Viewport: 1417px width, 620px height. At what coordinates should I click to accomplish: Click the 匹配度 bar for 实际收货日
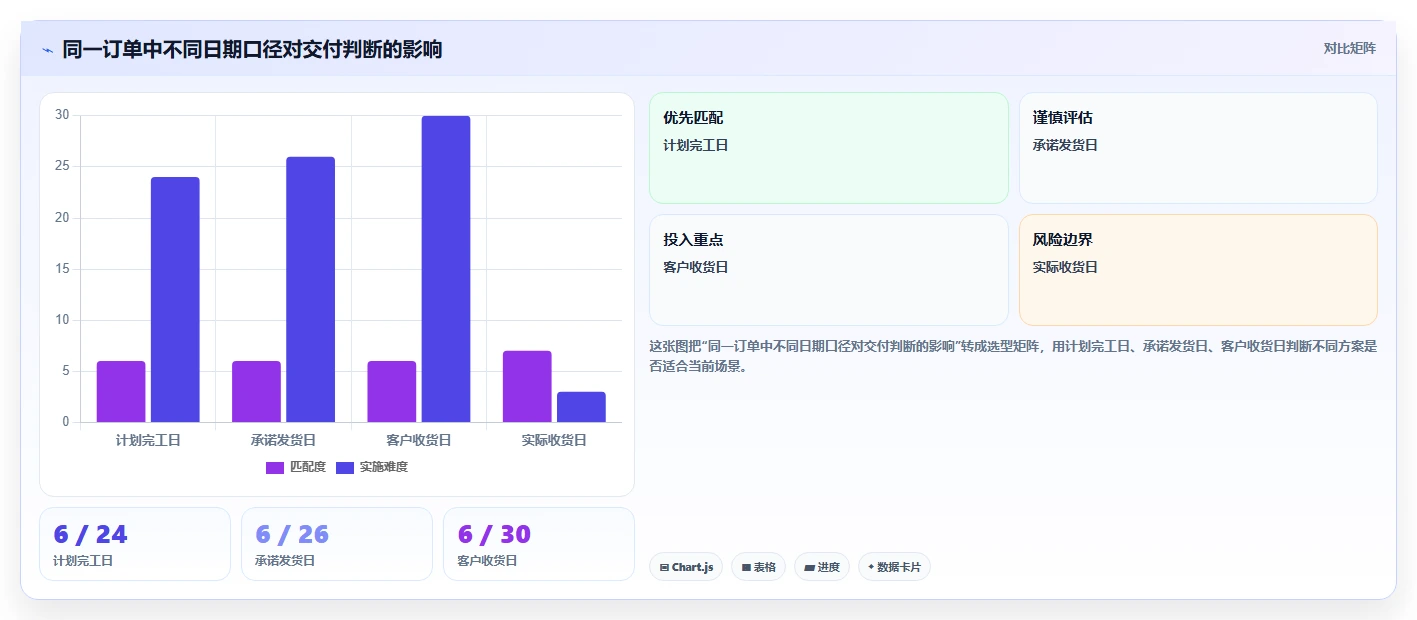click(x=527, y=386)
